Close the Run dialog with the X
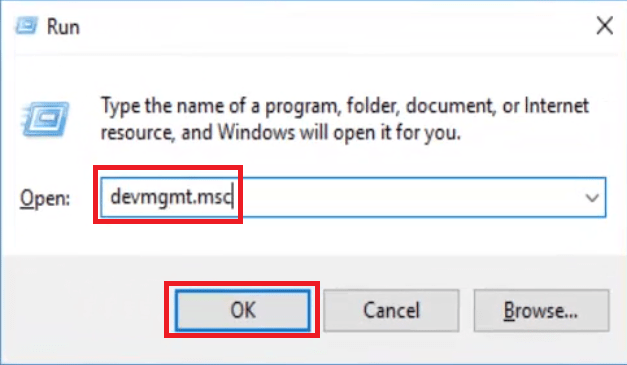 [x=605, y=26]
